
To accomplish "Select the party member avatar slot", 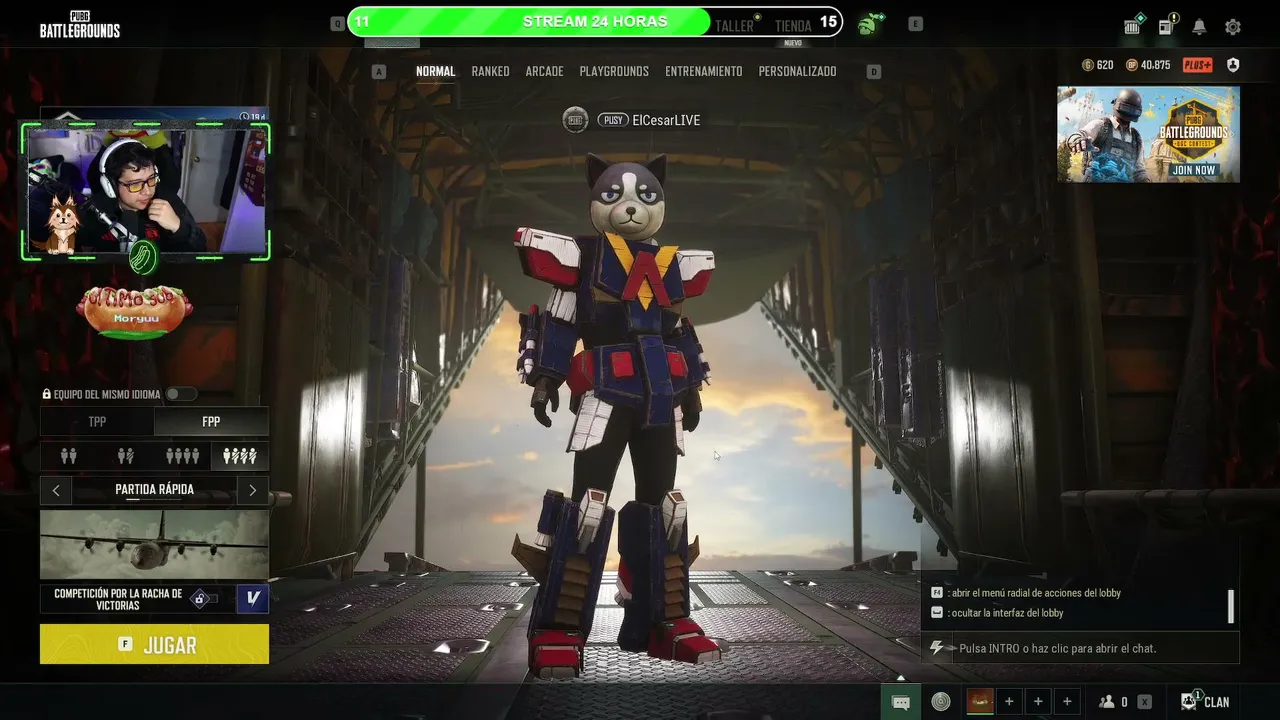I will pyautogui.click(x=980, y=702).
